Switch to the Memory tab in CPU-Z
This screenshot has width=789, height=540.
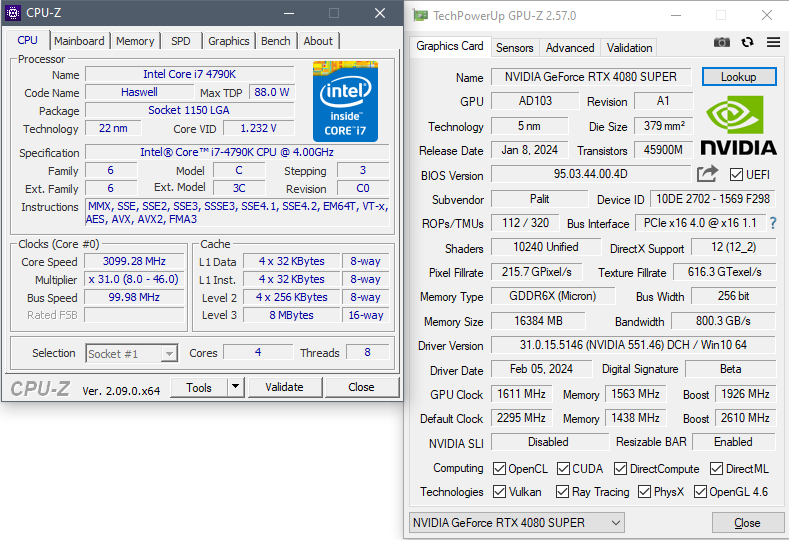point(135,41)
